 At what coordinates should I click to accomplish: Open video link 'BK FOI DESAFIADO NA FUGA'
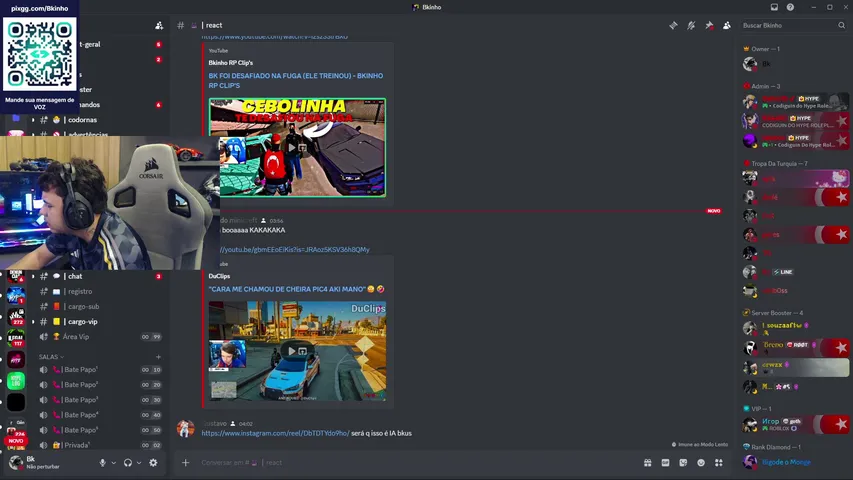295,81
